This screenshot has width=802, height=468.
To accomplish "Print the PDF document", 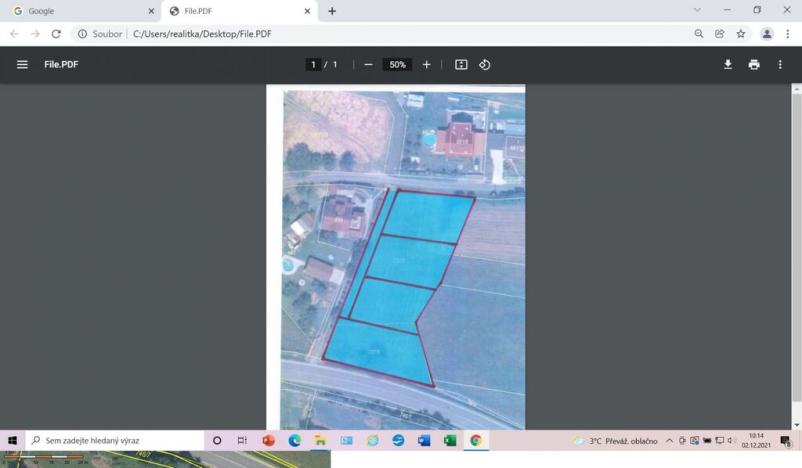I will point(754,64).
